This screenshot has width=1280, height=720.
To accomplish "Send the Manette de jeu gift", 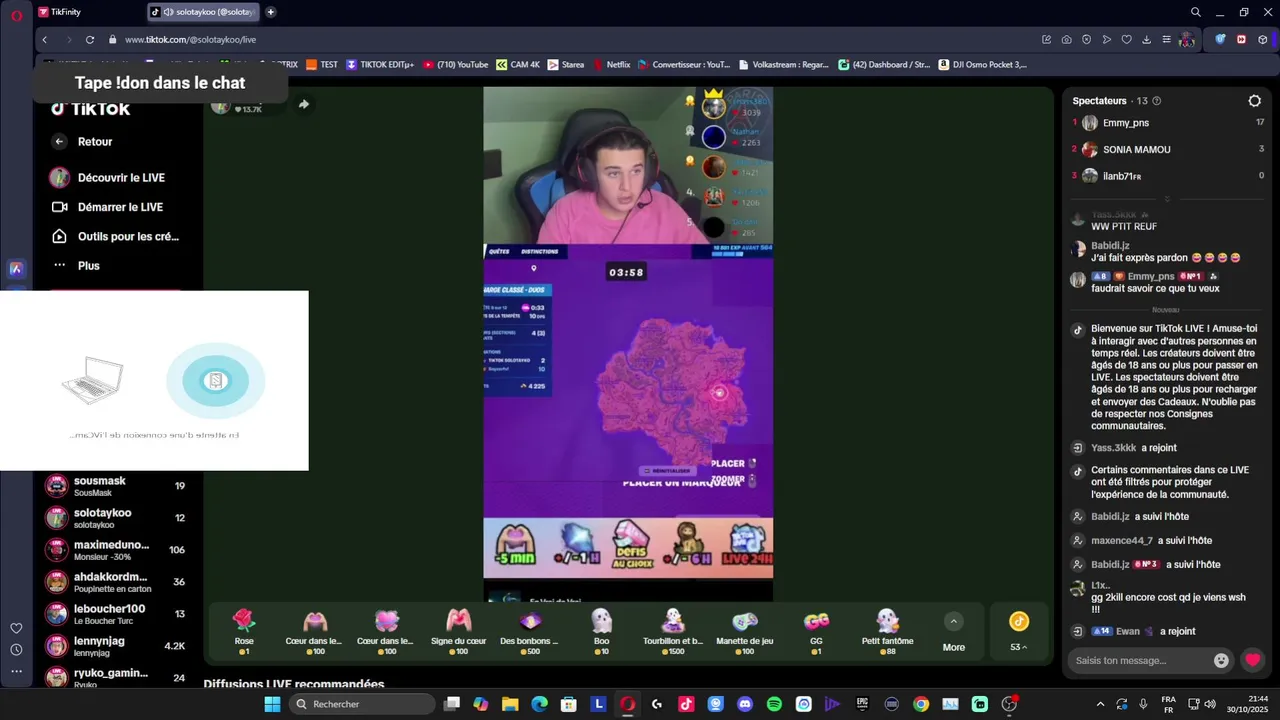I will (745, 631).
